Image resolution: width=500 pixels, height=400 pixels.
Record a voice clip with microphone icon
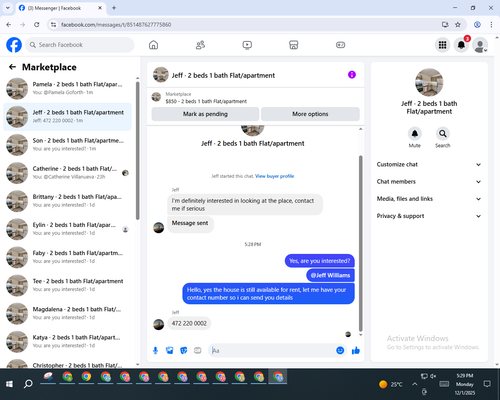155,350
